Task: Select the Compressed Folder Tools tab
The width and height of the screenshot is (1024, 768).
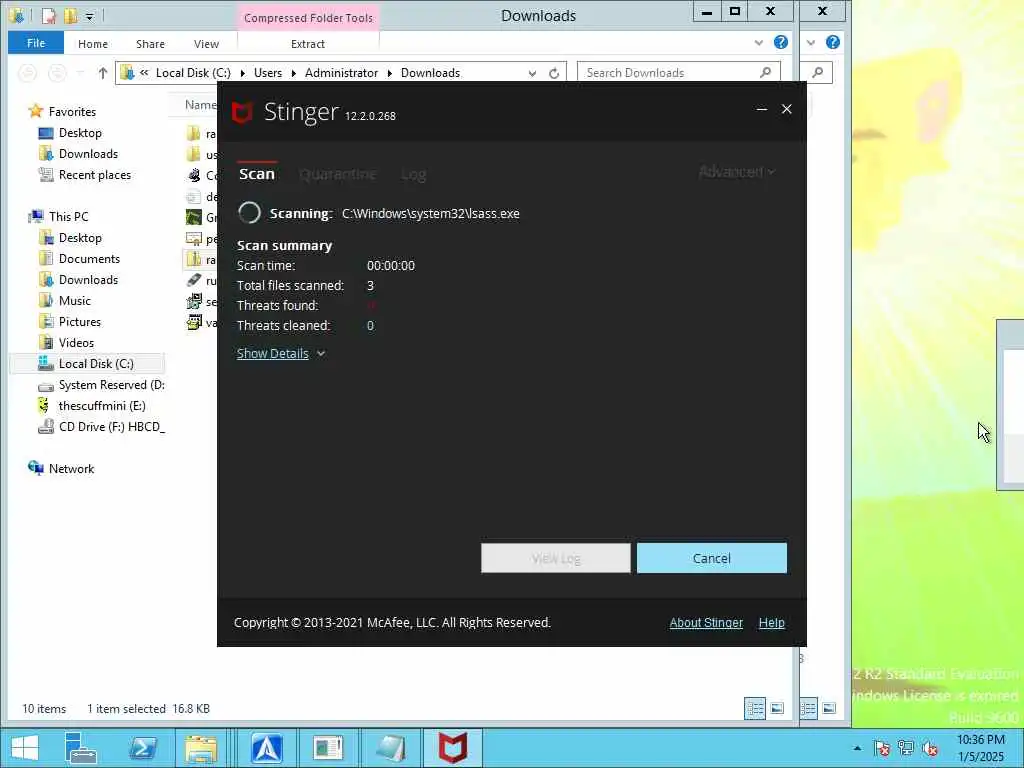Action: click(308, 18)
